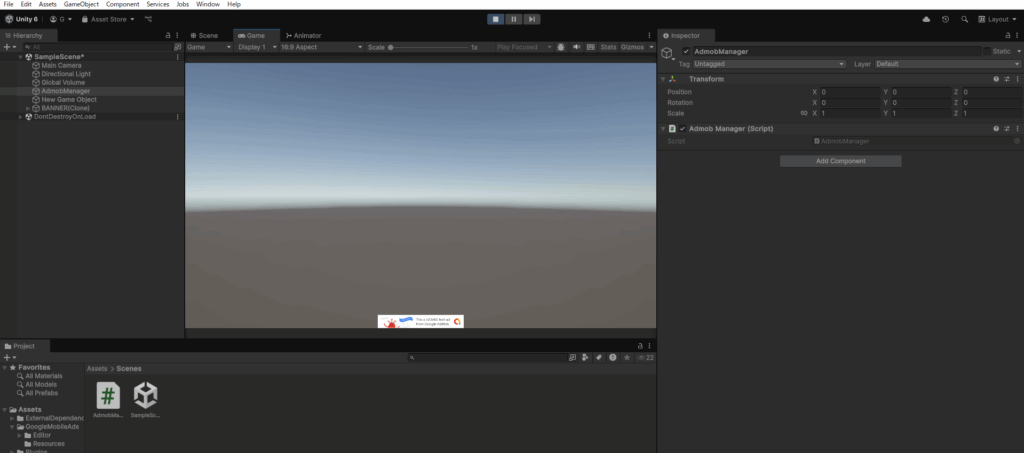
Task: Open the Tag dropdown showing Untagged
Action: pyautogui.click(x=769, y=64)
